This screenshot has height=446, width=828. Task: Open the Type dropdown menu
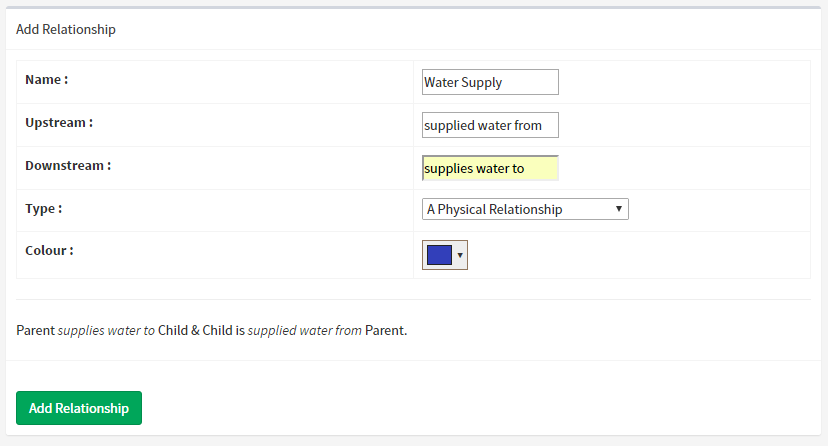(525, 209)
